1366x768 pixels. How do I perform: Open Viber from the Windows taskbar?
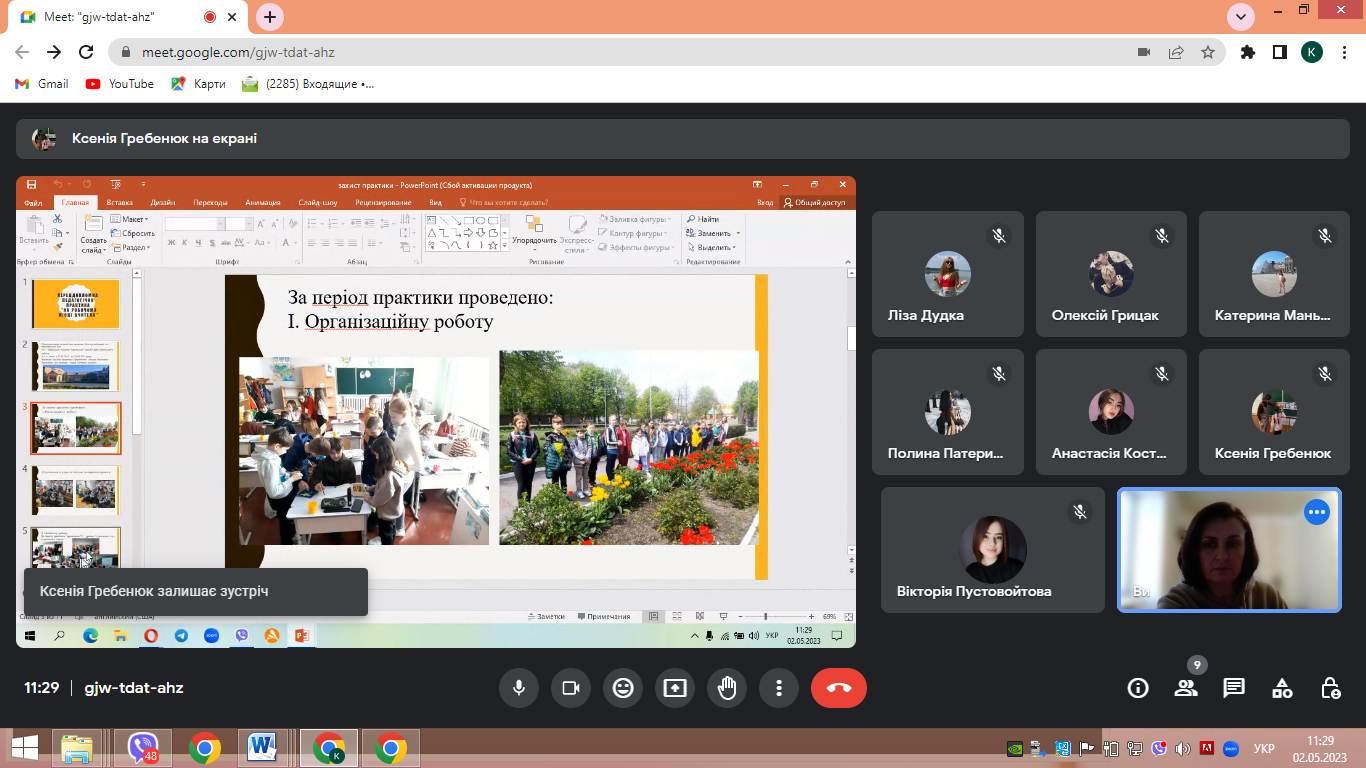pyautogui.click(x=142, y=747)
